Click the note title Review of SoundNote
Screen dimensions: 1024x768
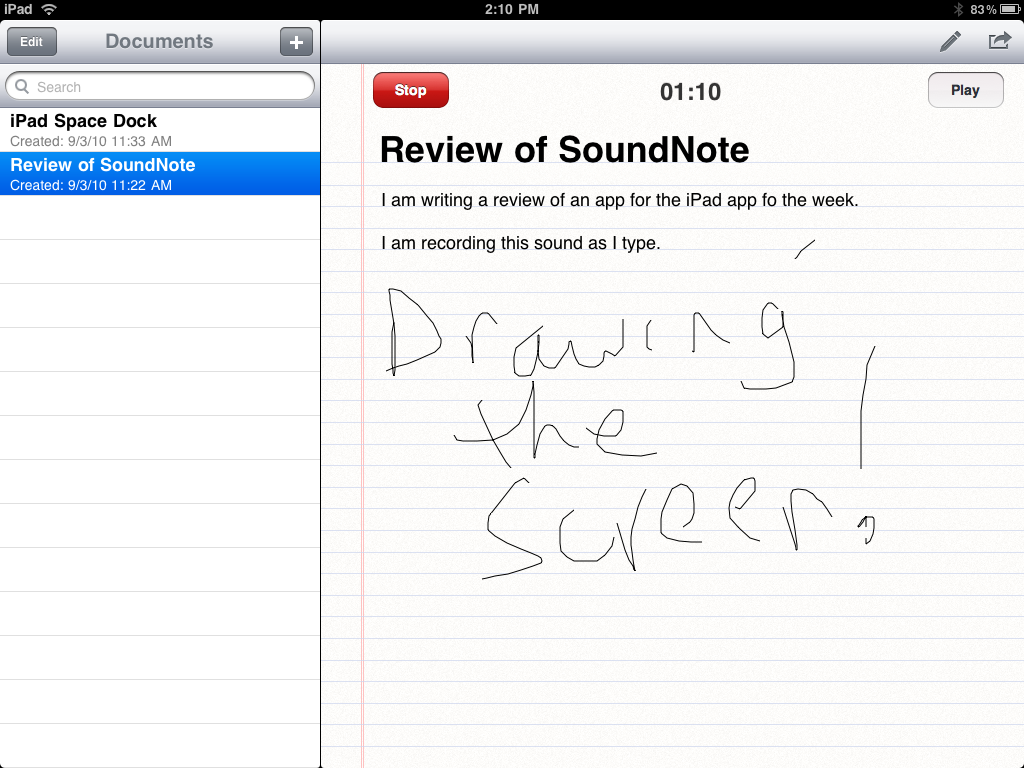point(564,150)
